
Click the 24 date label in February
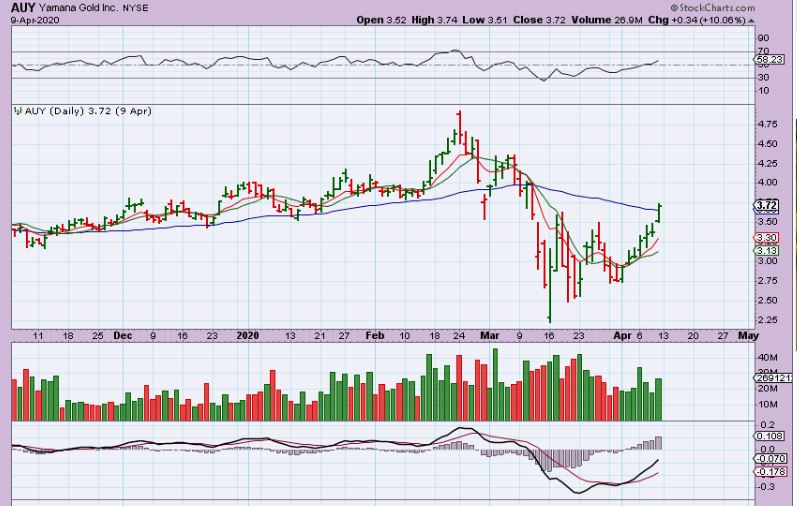[458, 336]
